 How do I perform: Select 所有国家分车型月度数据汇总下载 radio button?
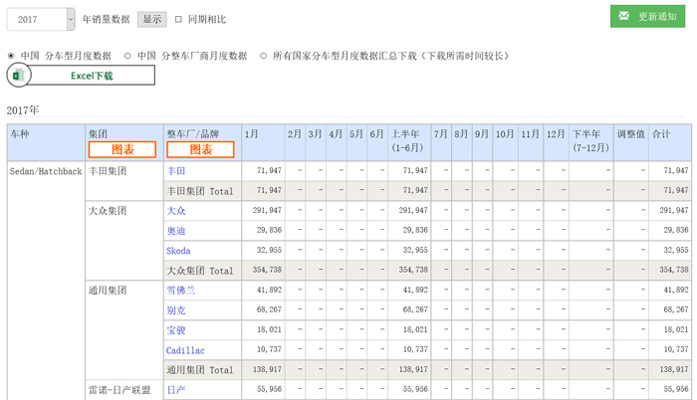coord(263,56)
